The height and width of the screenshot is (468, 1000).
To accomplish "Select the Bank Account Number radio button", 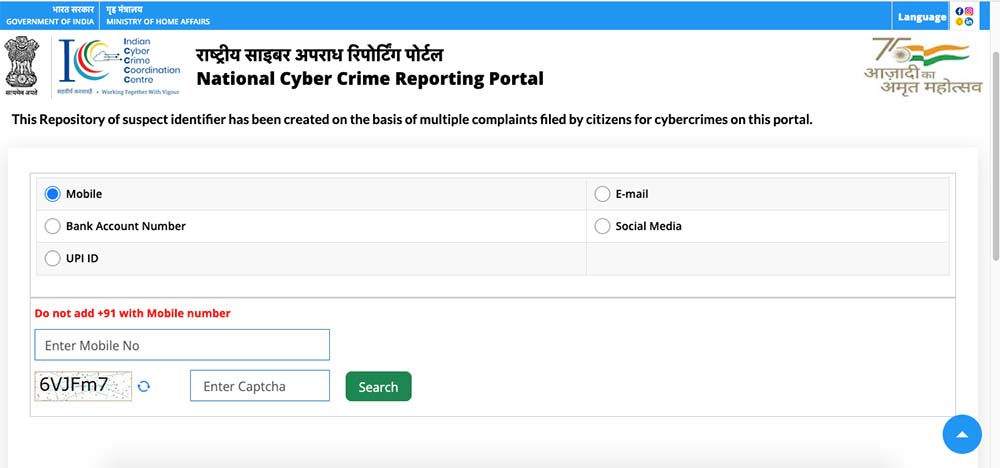I will click(x=52, y=226).
